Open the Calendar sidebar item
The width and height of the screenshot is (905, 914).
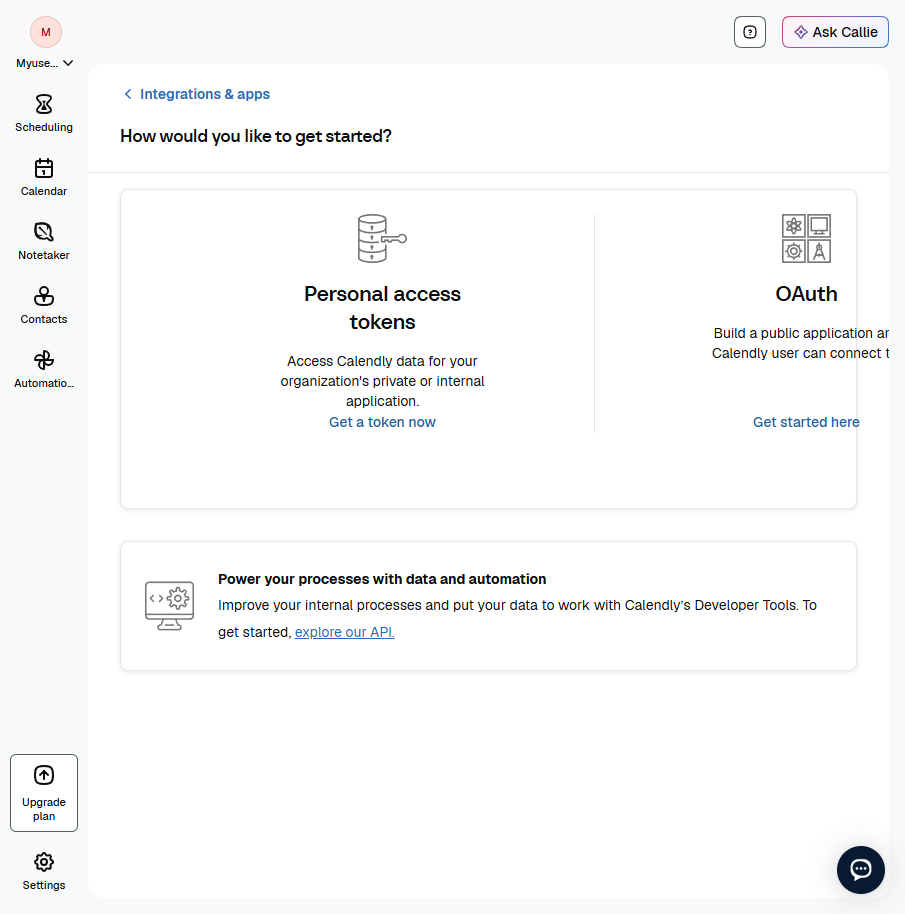44,178
